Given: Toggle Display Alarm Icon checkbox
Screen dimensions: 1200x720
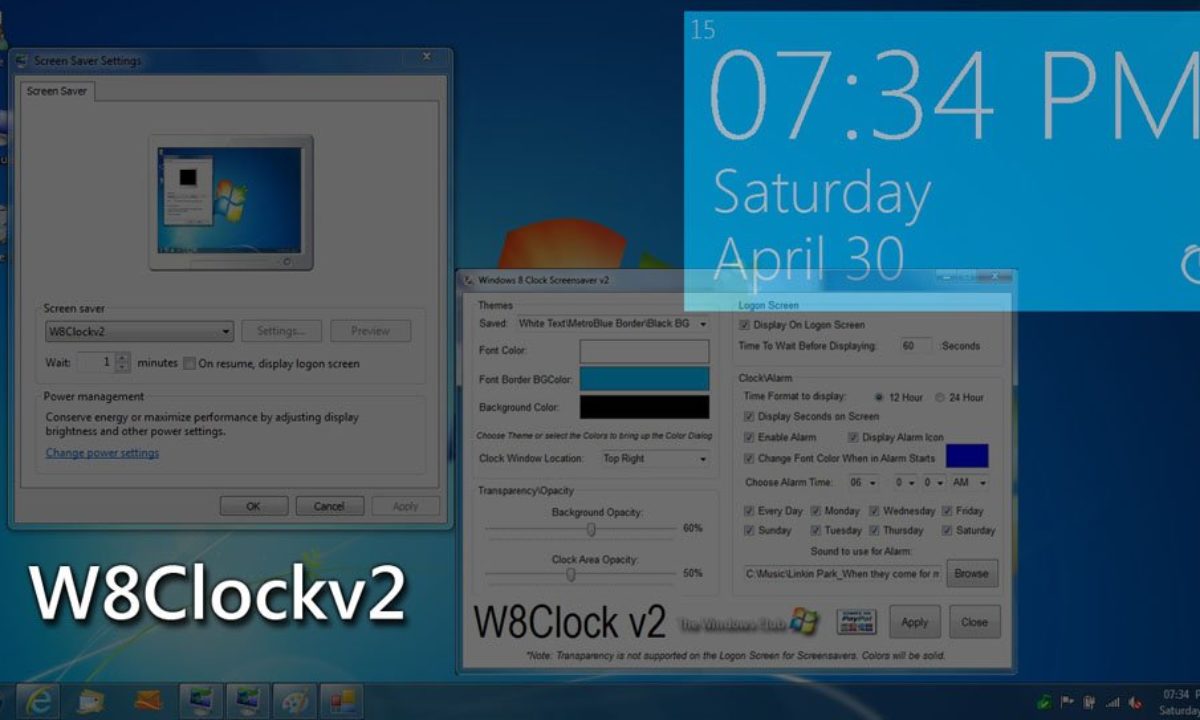Looking at the screenshot, I should click(853, 437).
